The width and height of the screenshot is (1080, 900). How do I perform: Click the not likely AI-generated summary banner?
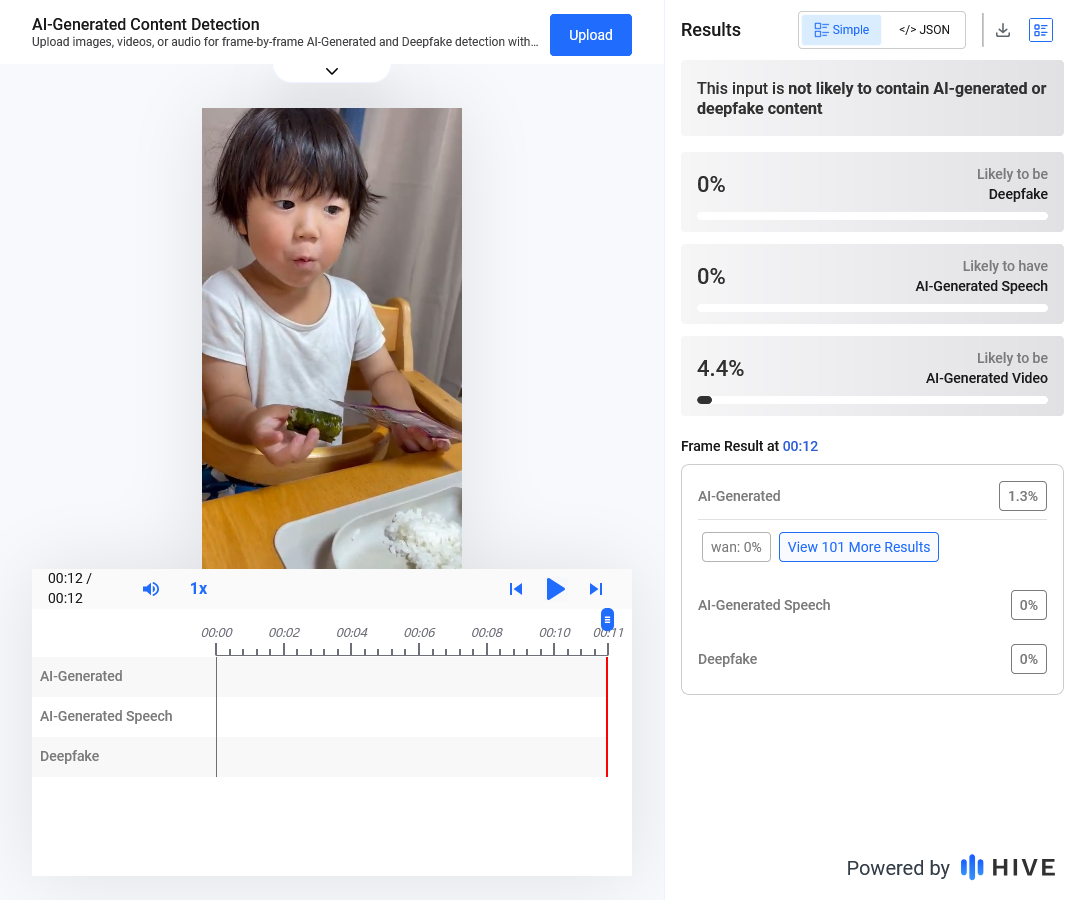click(x=872, y=98)
